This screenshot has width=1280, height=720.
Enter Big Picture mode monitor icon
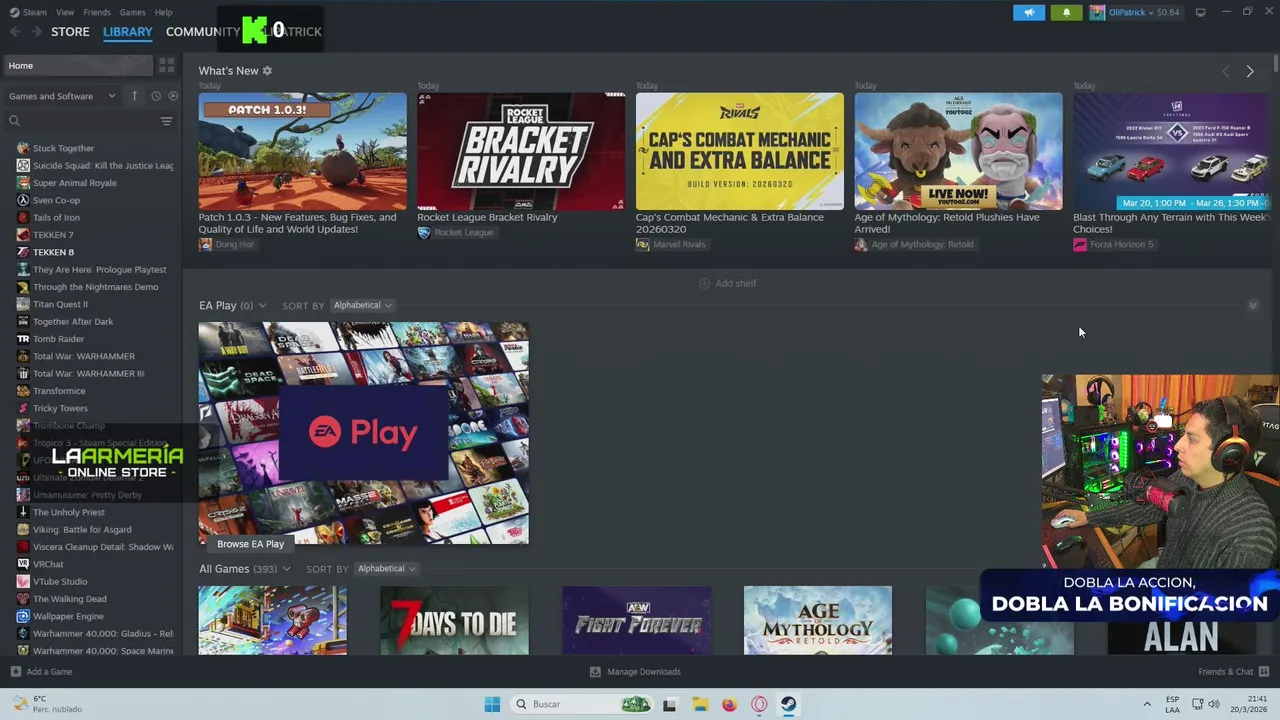[1200, 12]
